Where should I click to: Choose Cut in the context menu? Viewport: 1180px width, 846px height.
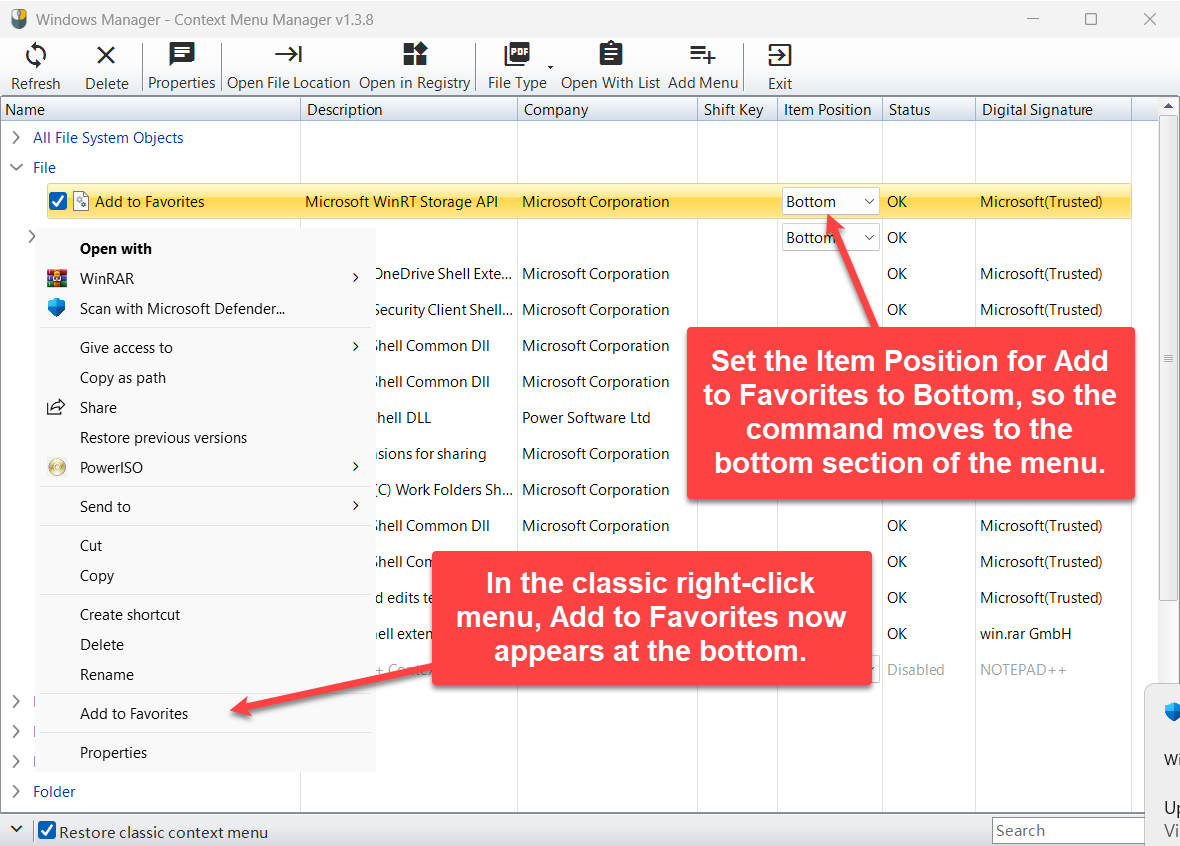[x=205, y=546]
